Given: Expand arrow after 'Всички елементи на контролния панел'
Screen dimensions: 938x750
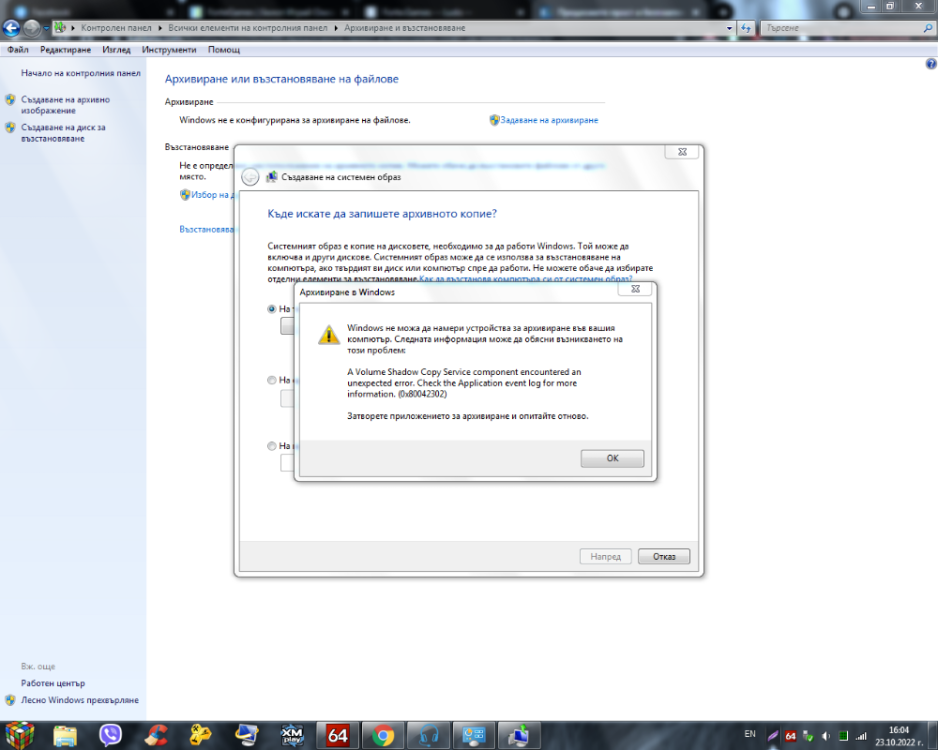Looking at the screenshot, I should (336, 28).
